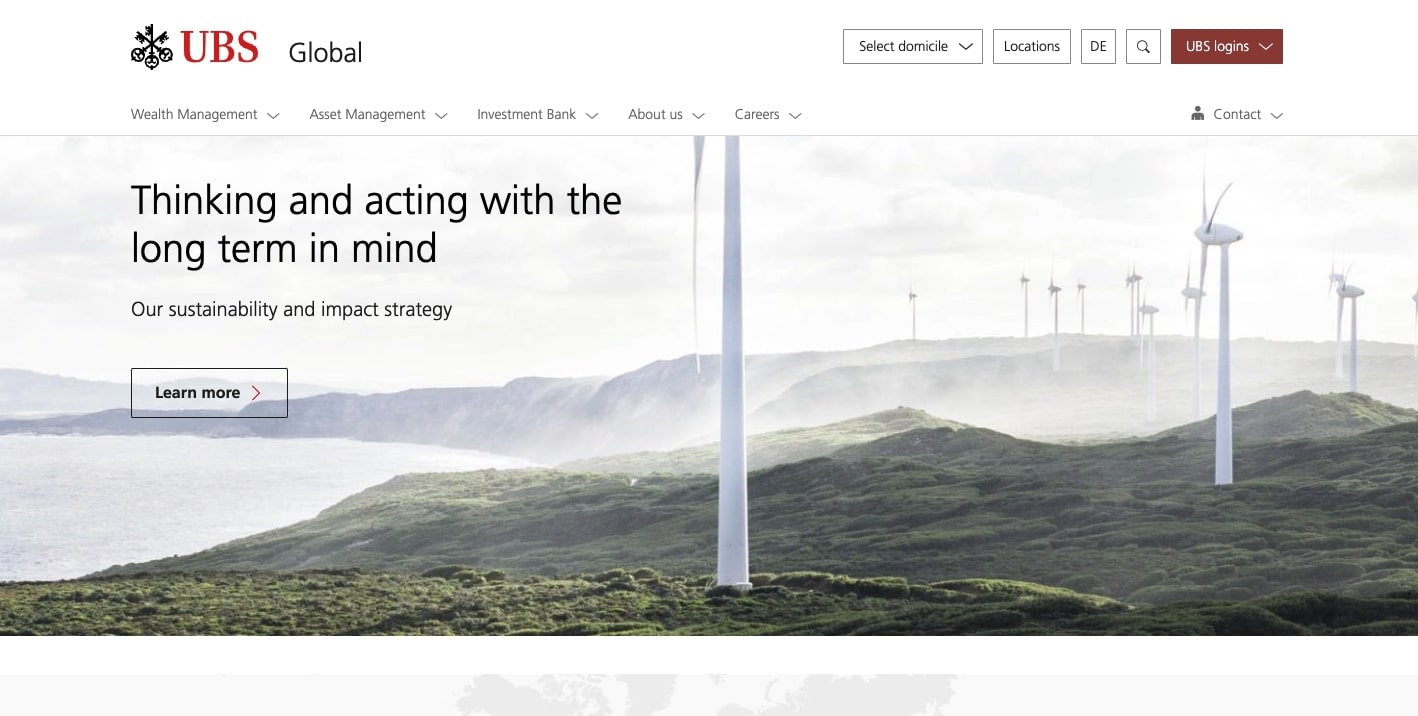Click the UBS red wordmark

[219, 47]
